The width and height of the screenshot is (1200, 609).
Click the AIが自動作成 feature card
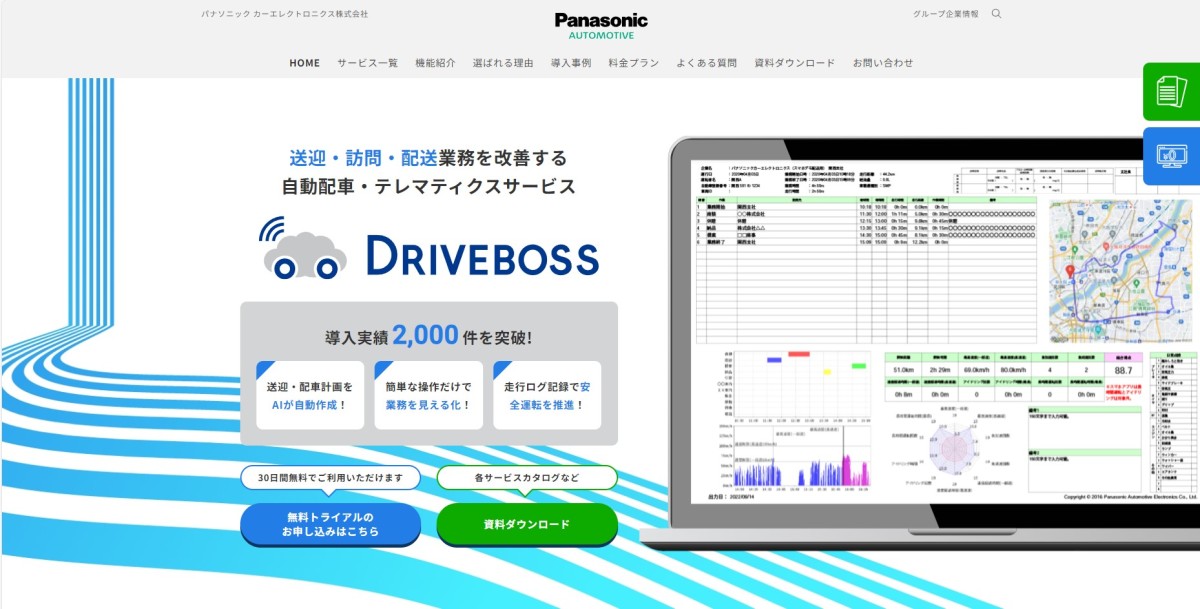(x=310, y=396)
